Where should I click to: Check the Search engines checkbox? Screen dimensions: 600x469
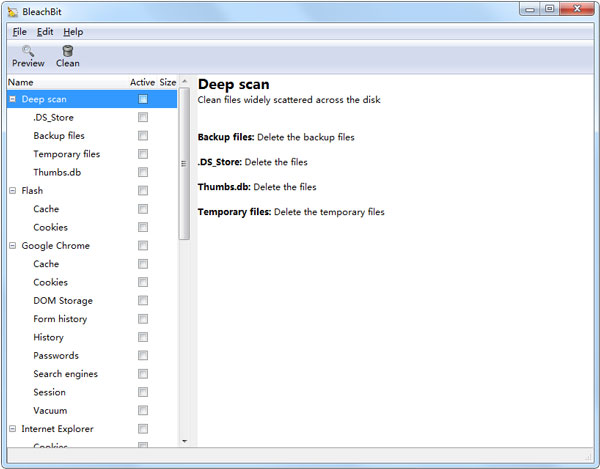click(143, 374)
